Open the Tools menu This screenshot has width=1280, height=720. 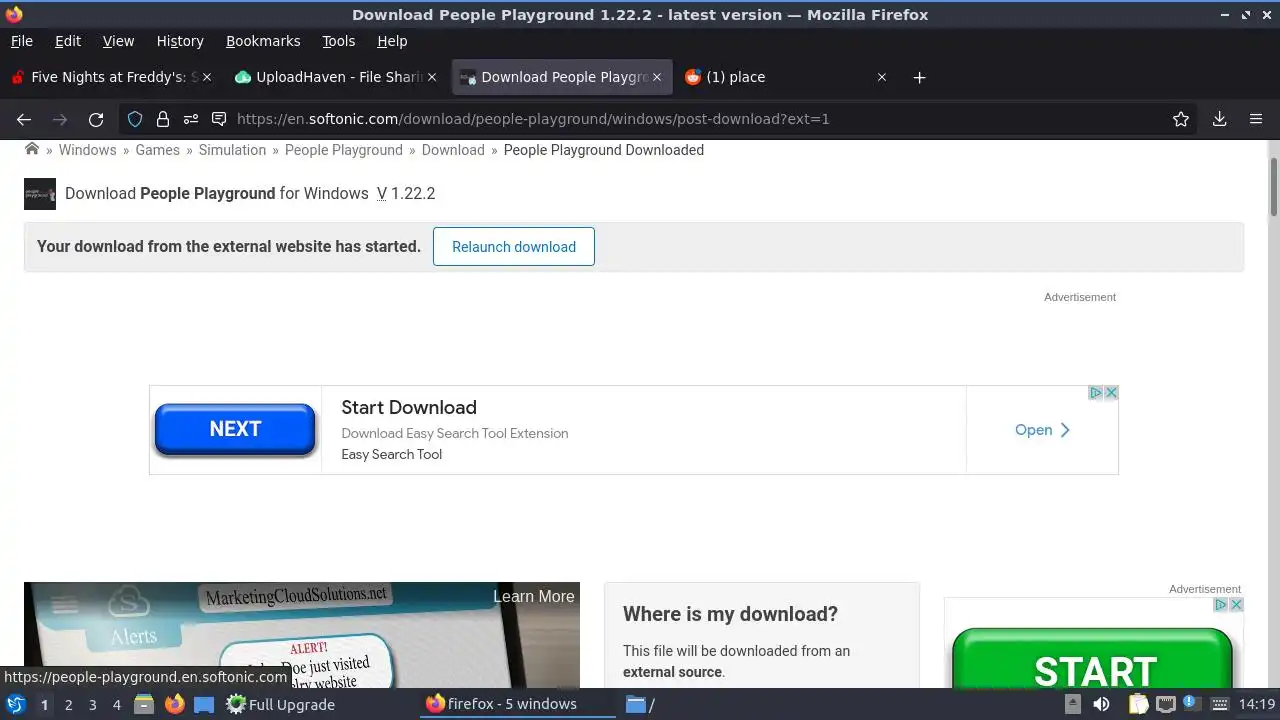[338, 41]
